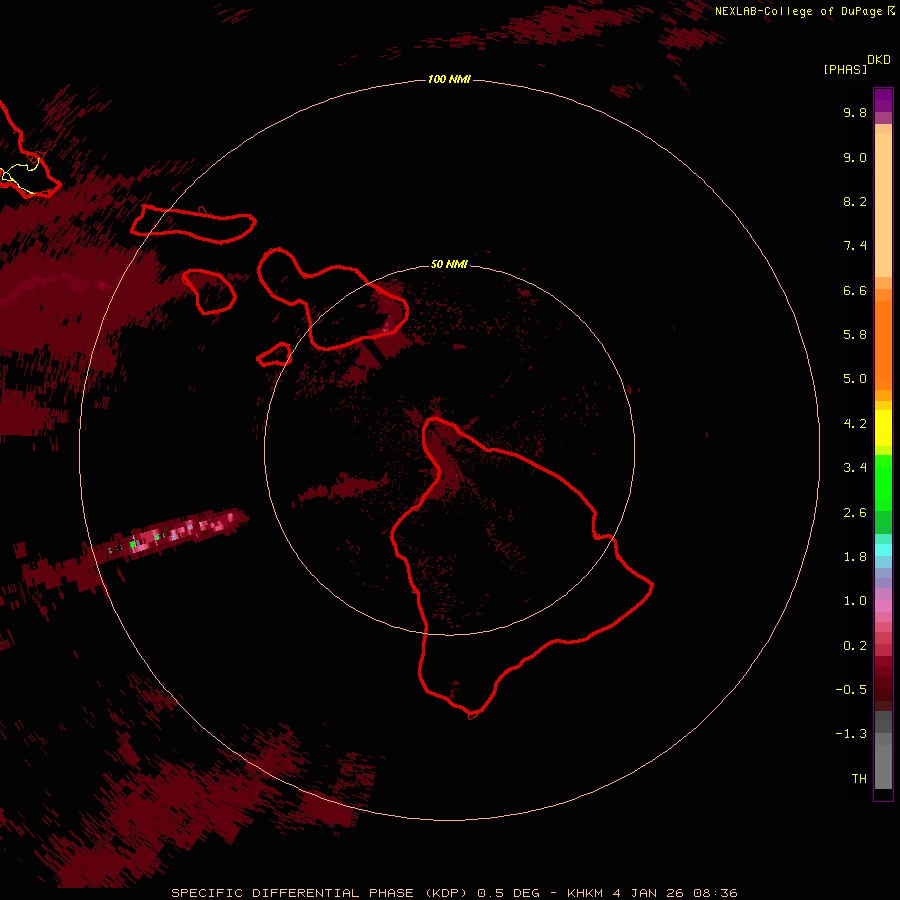Click the green high-KDP pixel in the radar streak
The image size is (900, 900).
133,544
